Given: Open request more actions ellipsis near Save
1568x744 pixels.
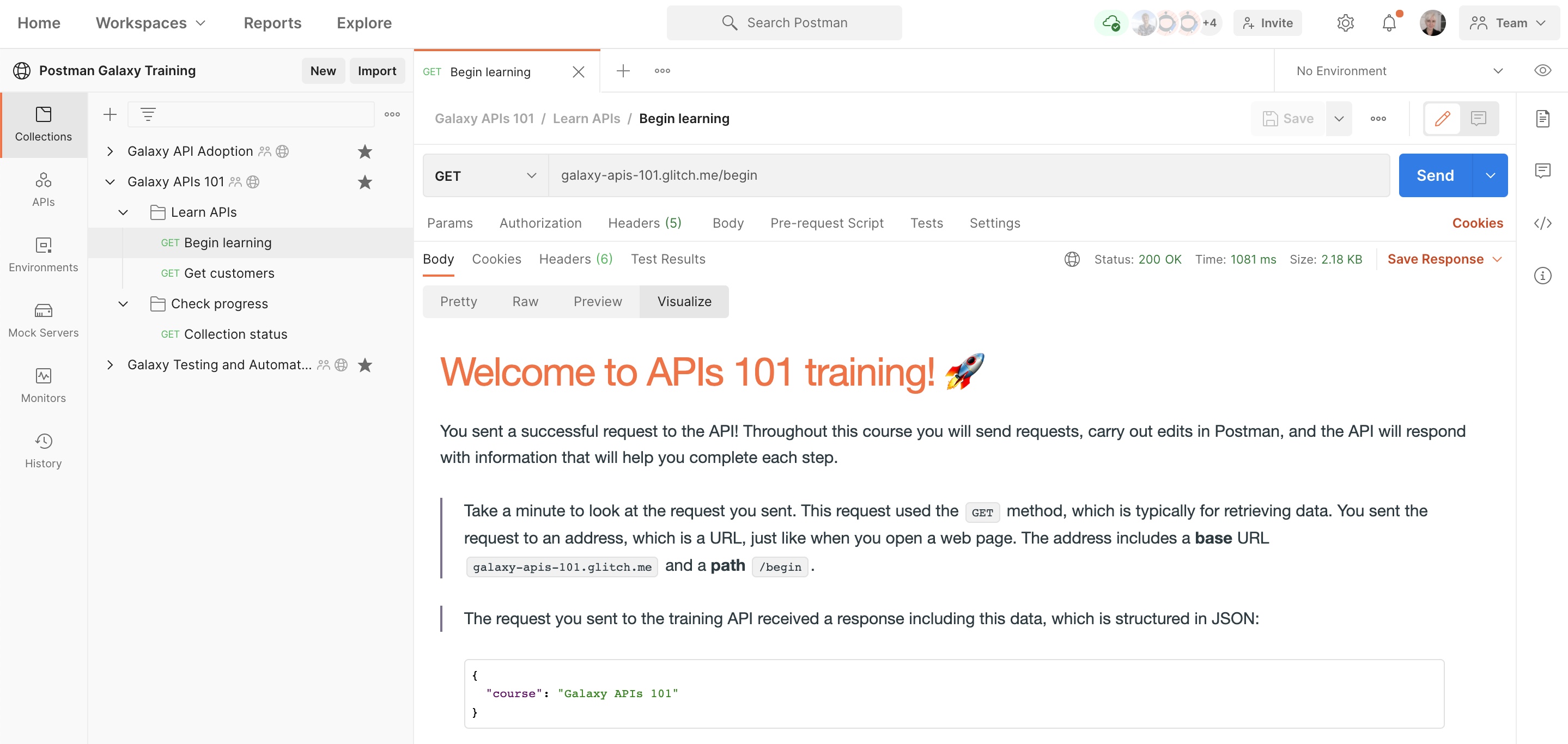Looking at the screenshot, I should (x=1378, y=119).
